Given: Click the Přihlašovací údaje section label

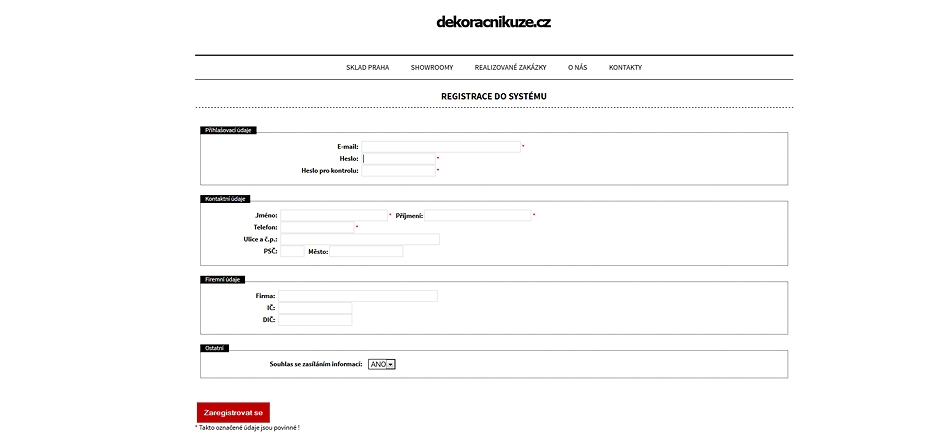Looking at the screenshot, I should [x=228, y=130].
